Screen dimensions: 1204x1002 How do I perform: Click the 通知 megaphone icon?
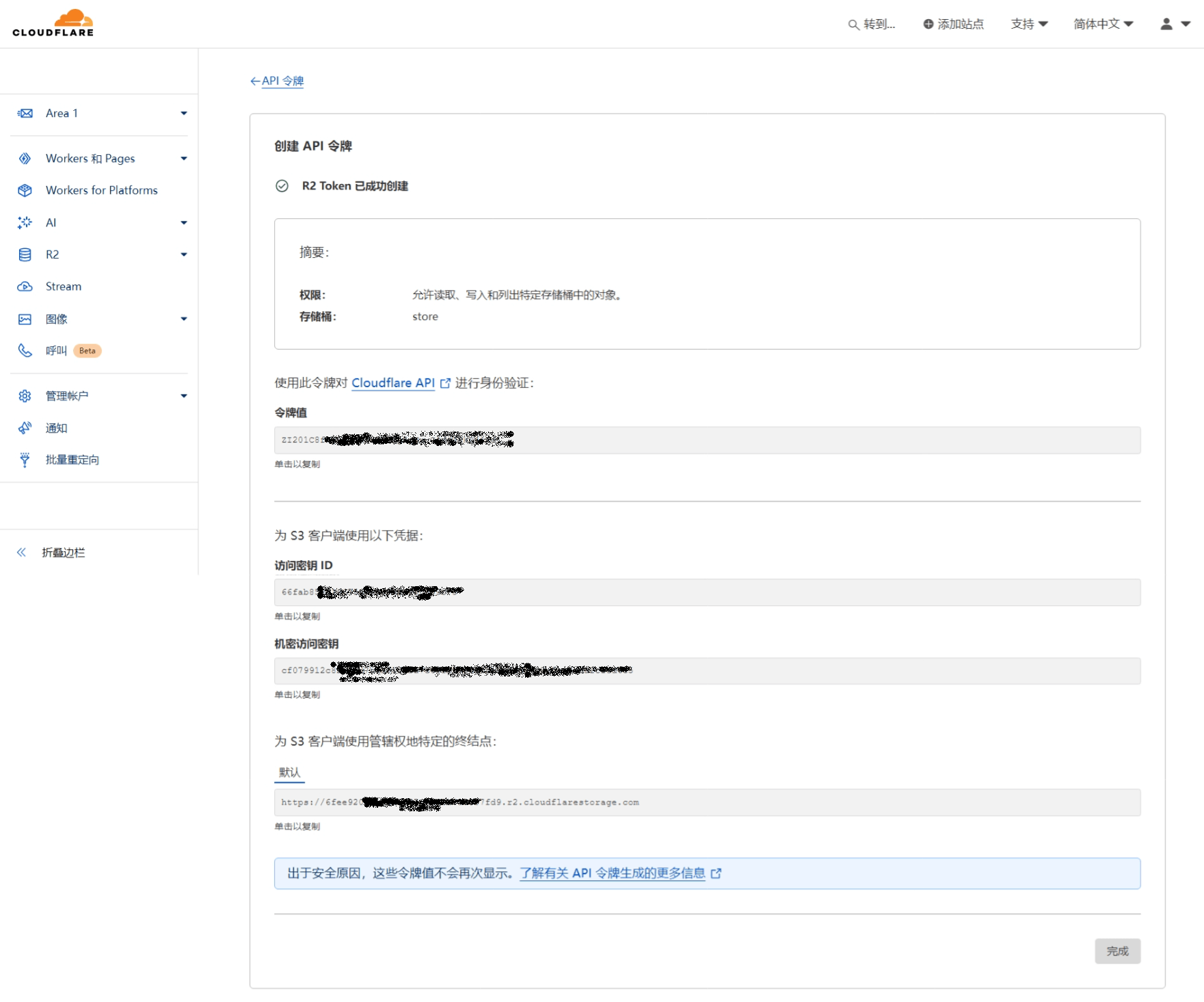point(25,427)
